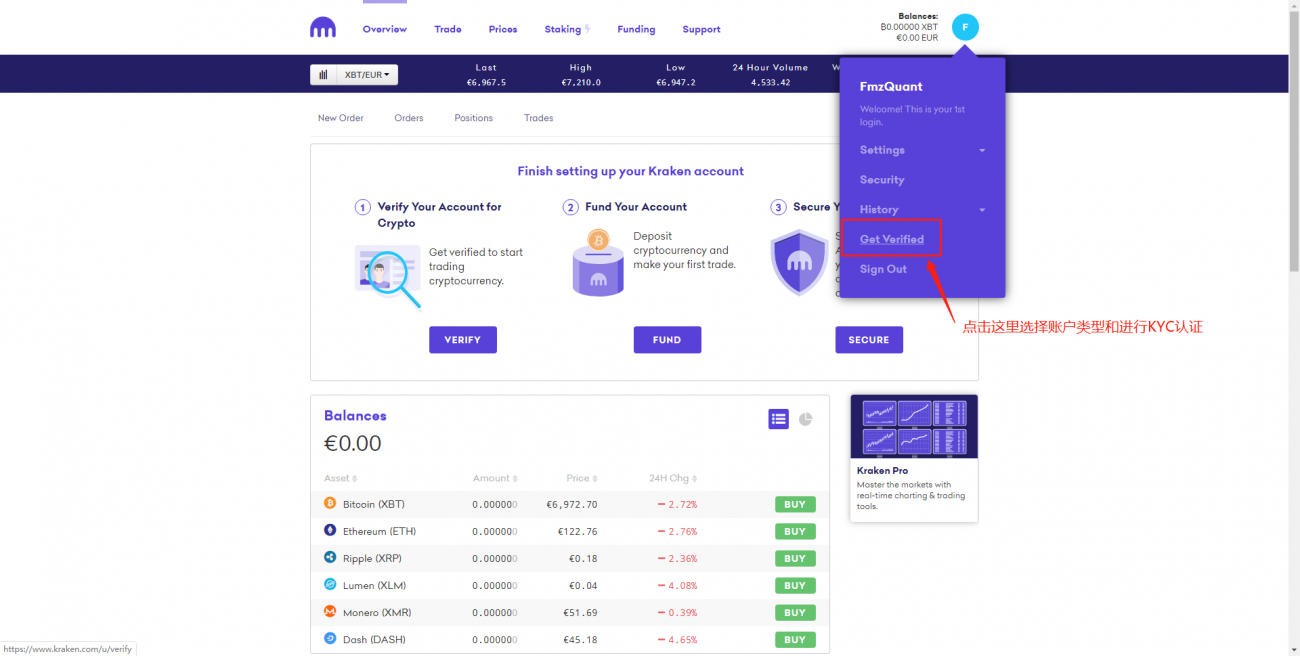Open the Kraken Pro thumbnail

913,427
